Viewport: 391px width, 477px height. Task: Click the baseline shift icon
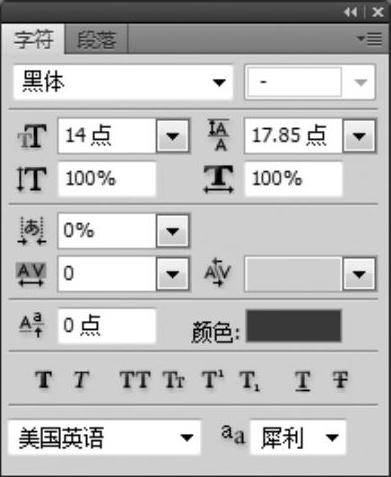point(31,325)
